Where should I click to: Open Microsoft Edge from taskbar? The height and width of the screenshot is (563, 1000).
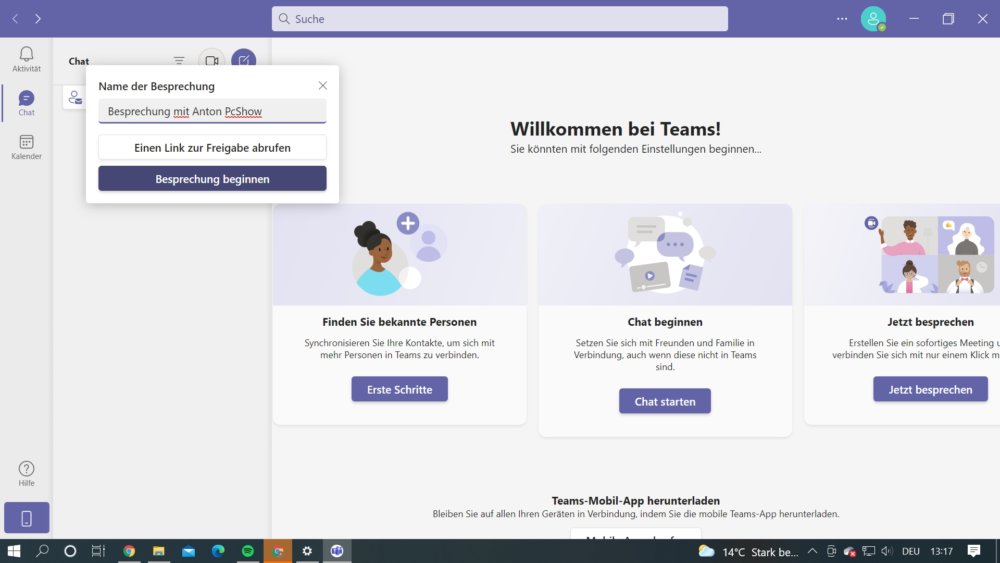click(x=218, y=551)
